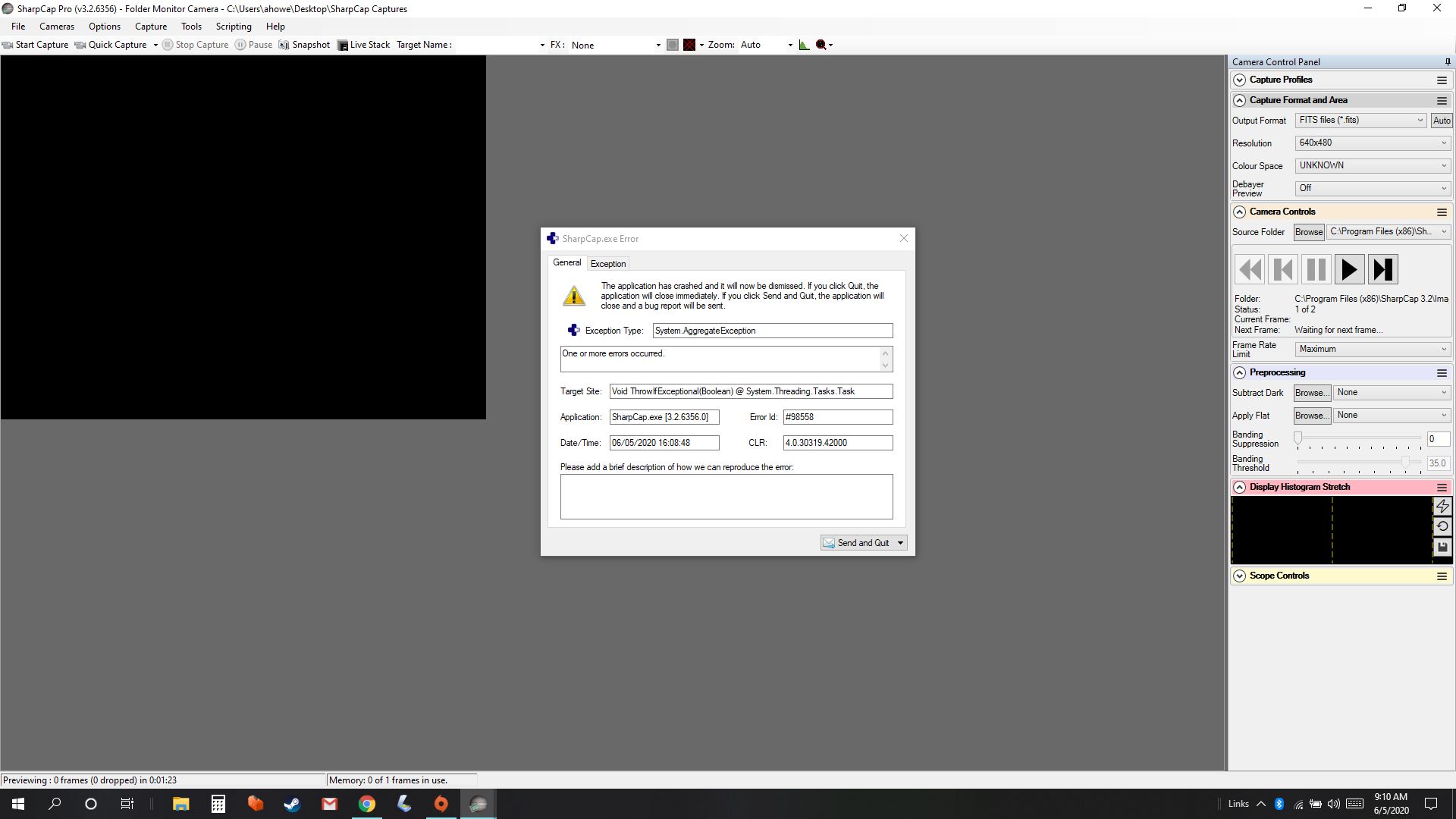1456x819 pixels.
Task: Click the Banding Threshold slider
Action: pos(1359,462)
